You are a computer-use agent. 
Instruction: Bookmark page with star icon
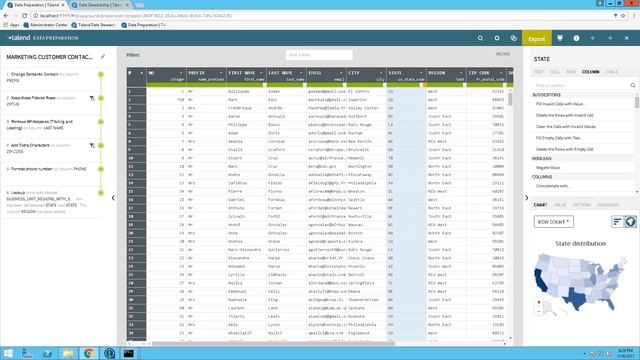pyautogui.click(x=623, y=16)
